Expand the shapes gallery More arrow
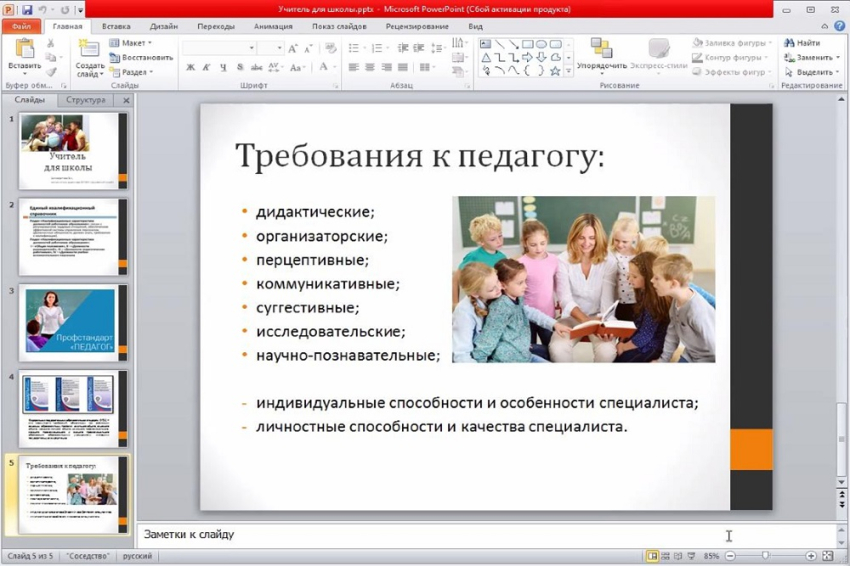850x566 pixels. pyautogui.click(x=568, y=71)
